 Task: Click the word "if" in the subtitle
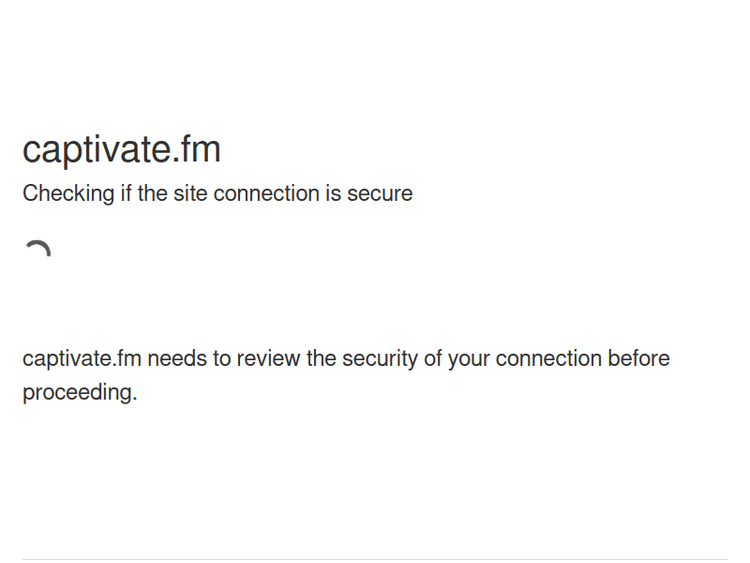click(126, 194)
